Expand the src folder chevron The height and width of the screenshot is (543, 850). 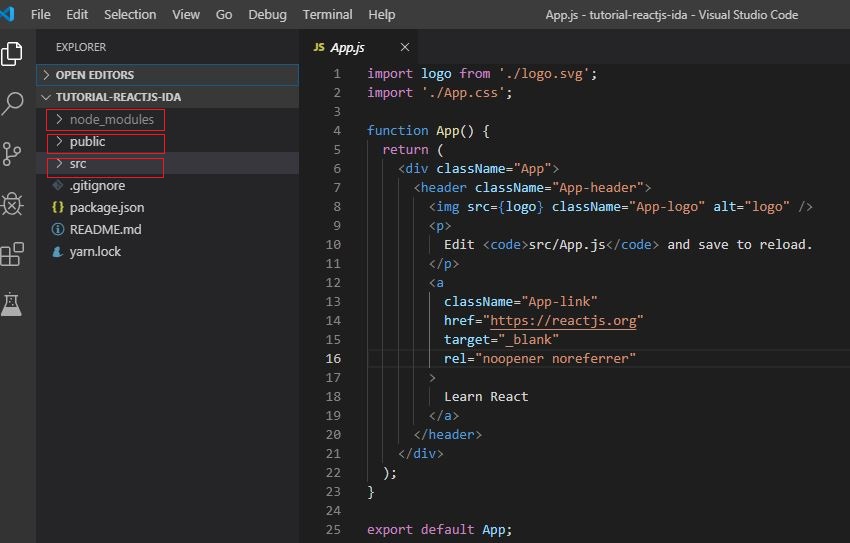pyautogui.click(x=59, y=164)
